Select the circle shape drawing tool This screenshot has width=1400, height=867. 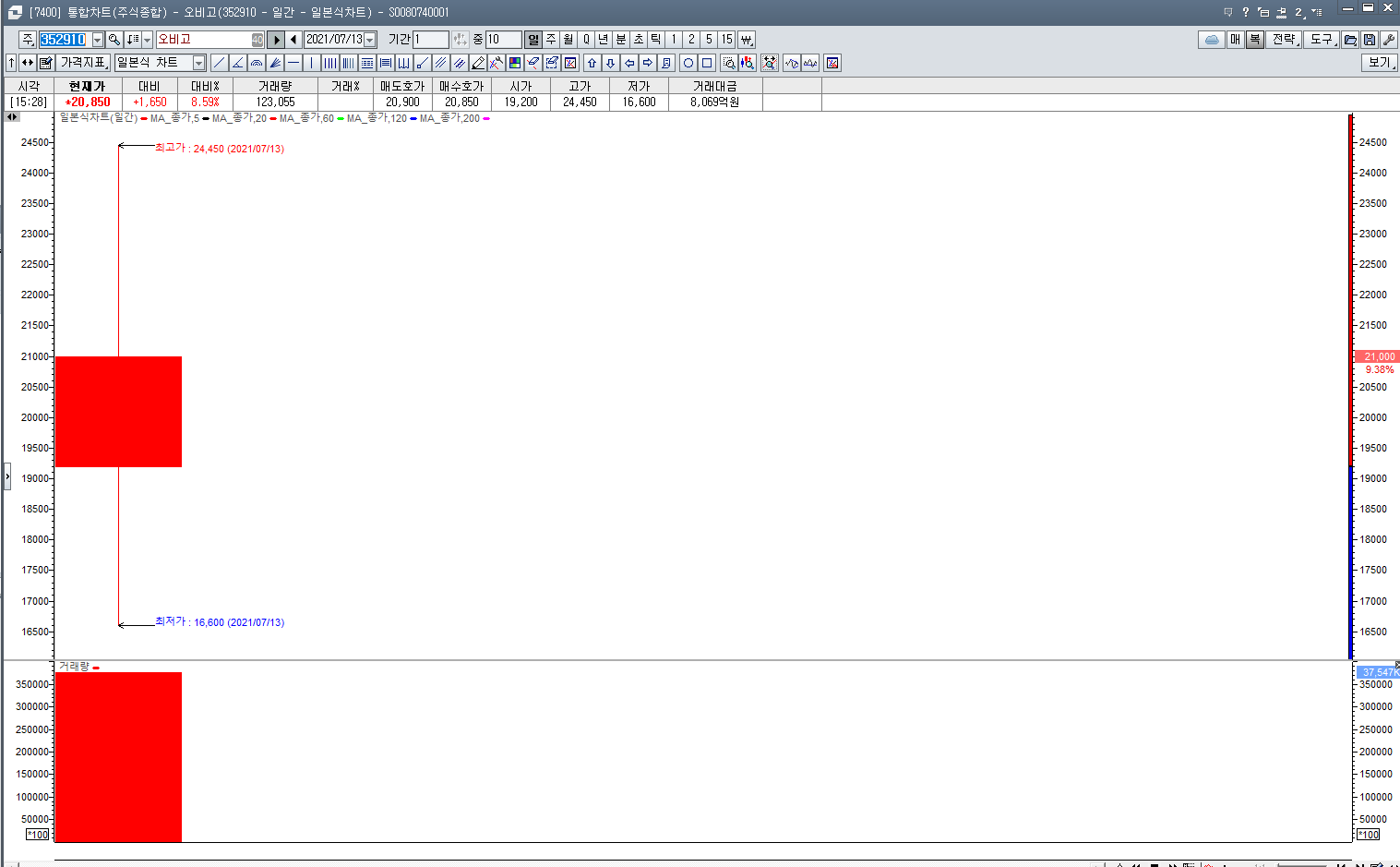tap(688, 63)
